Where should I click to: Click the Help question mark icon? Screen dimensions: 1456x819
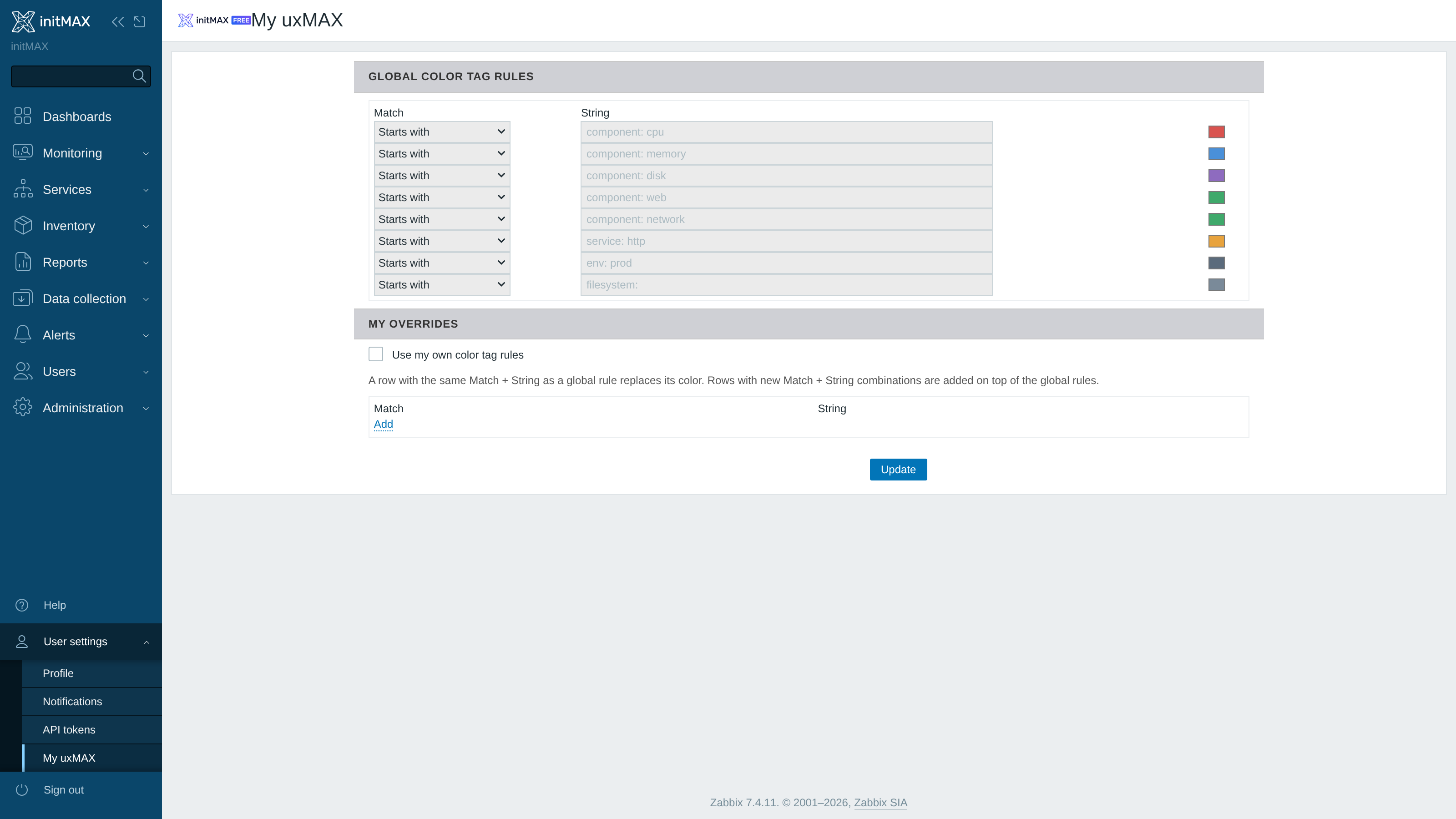point(22,605)
